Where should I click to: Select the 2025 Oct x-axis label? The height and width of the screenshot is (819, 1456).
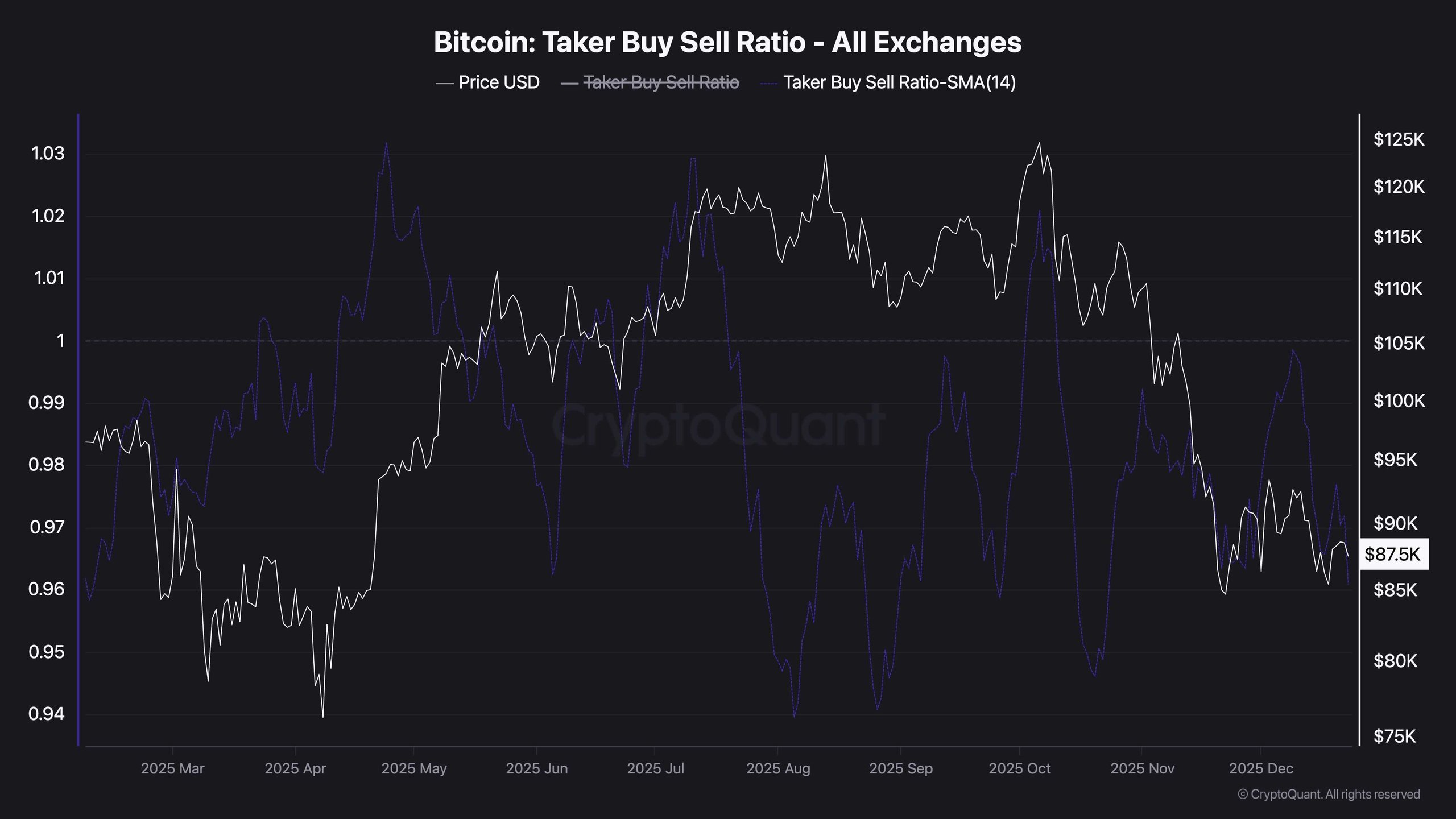pyautogui.click(x=1019, y=769)
